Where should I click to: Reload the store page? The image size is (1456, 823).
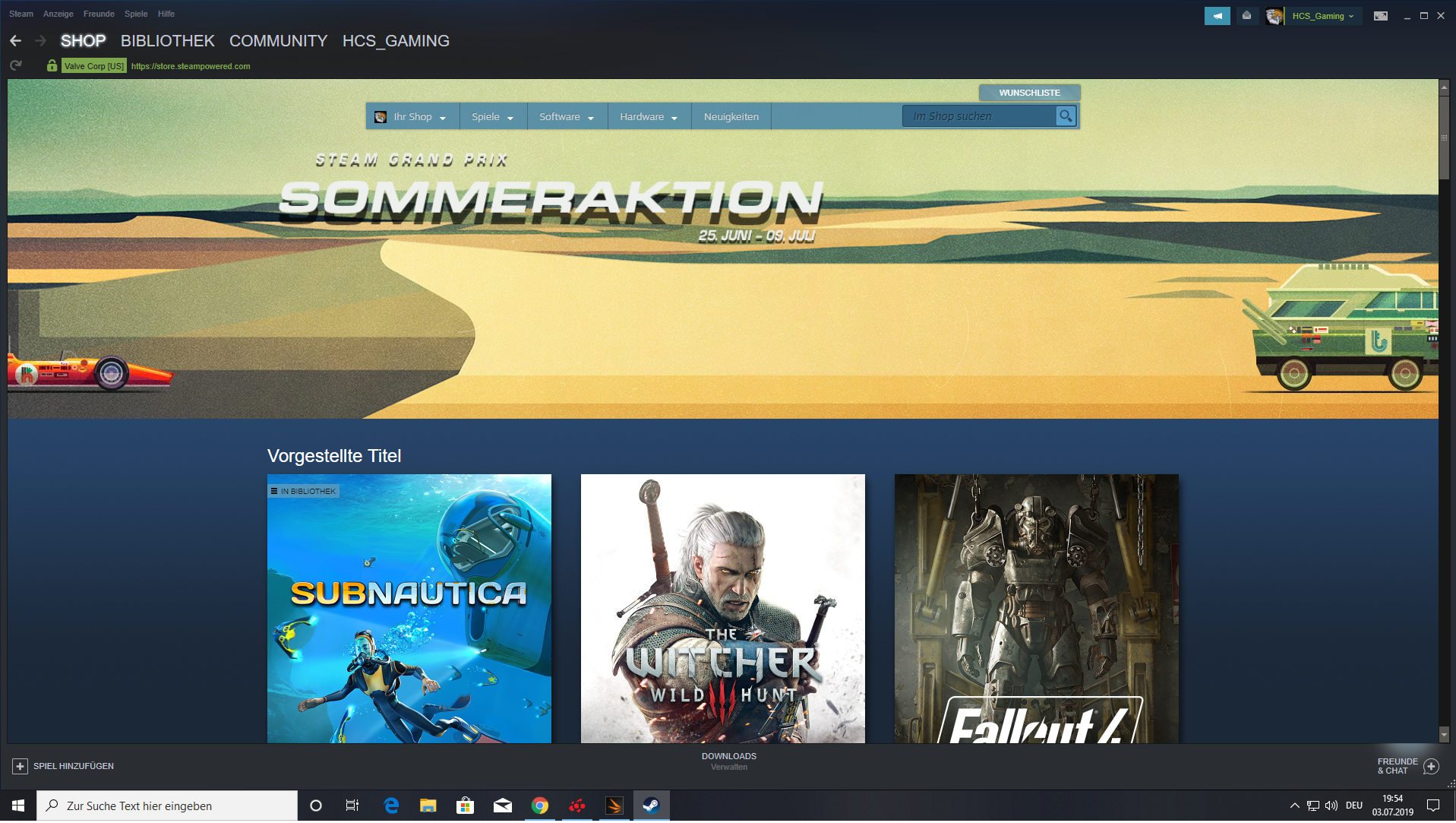click(15, 65)
